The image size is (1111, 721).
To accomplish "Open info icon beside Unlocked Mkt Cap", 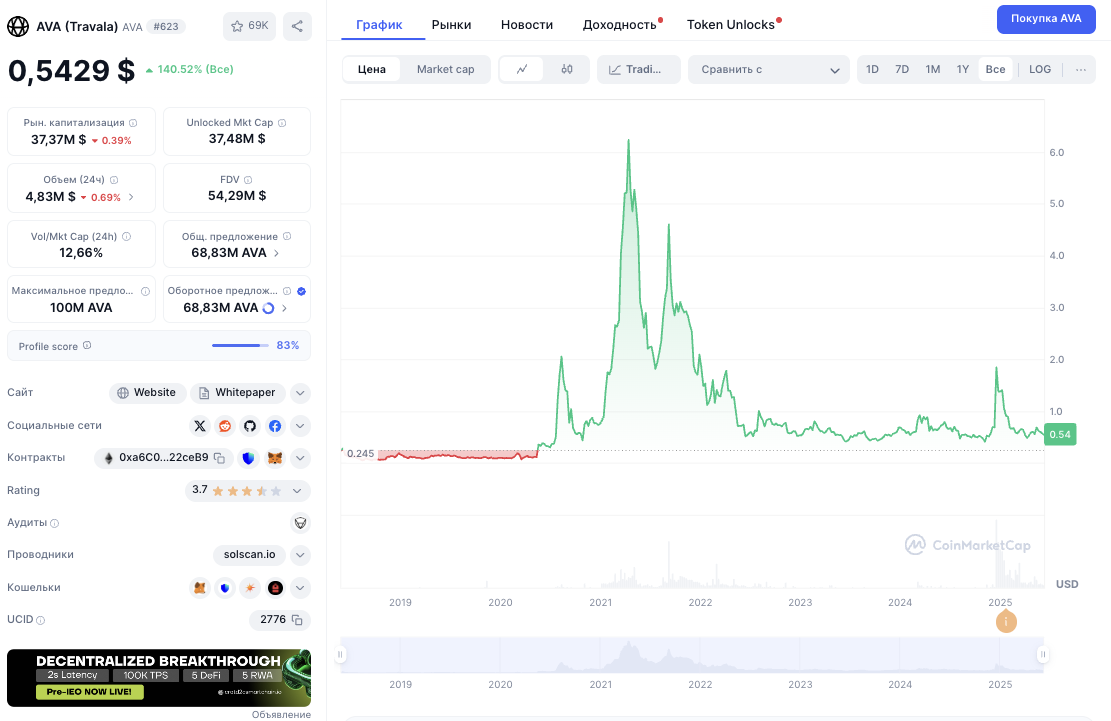I will tap(282, 123).
